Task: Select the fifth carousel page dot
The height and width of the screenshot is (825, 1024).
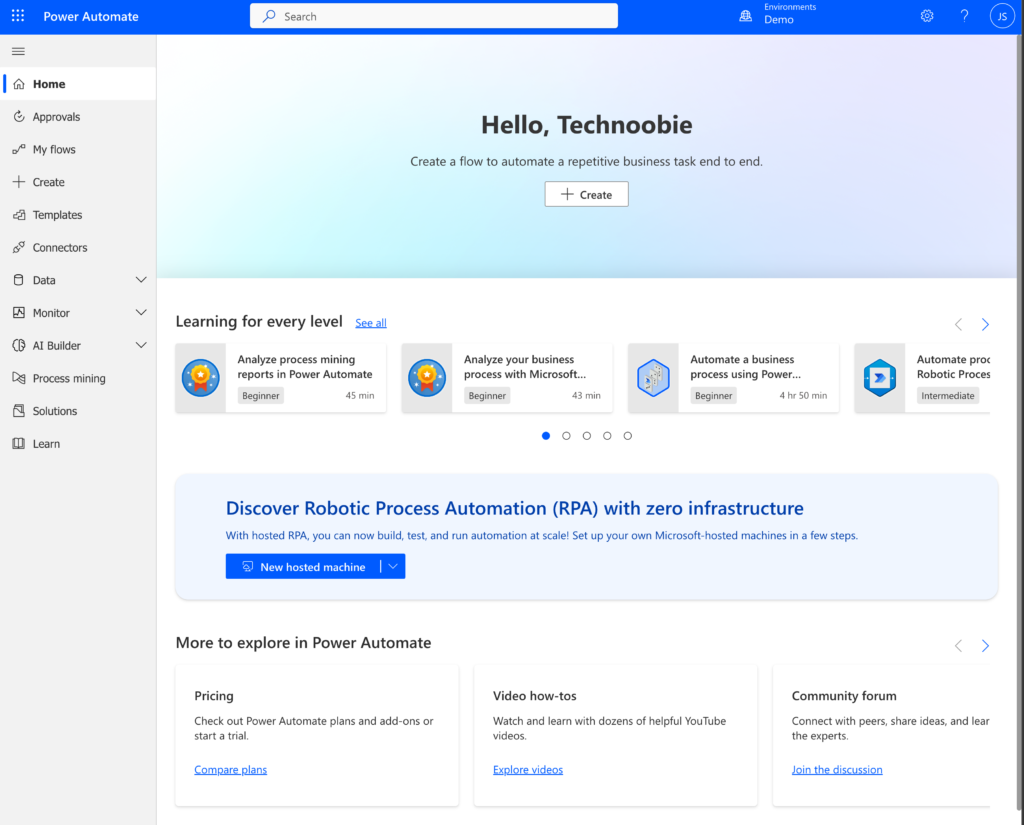Action: (x=628, y=436)
